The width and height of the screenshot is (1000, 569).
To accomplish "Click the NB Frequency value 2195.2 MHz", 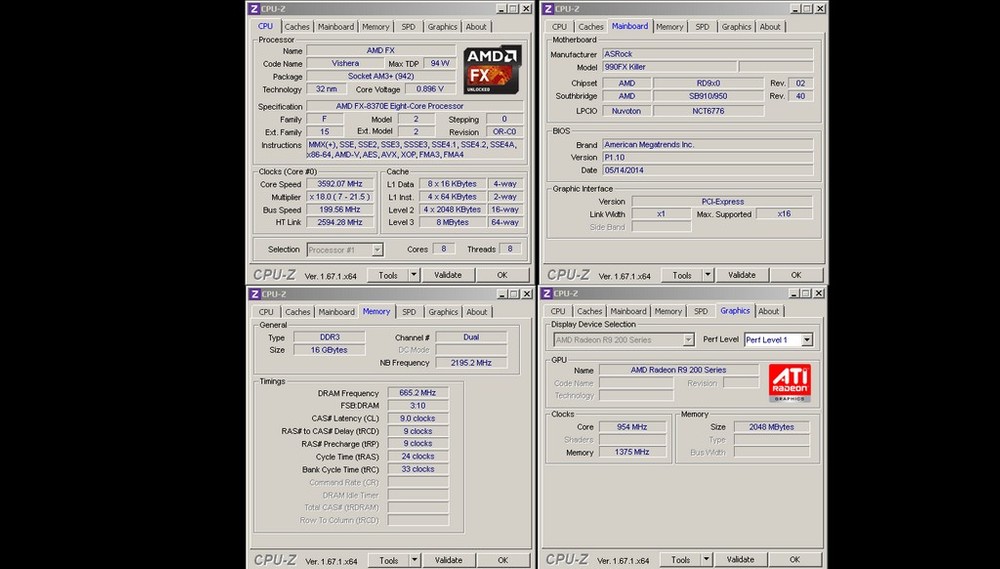I will (x=471, y=362).
